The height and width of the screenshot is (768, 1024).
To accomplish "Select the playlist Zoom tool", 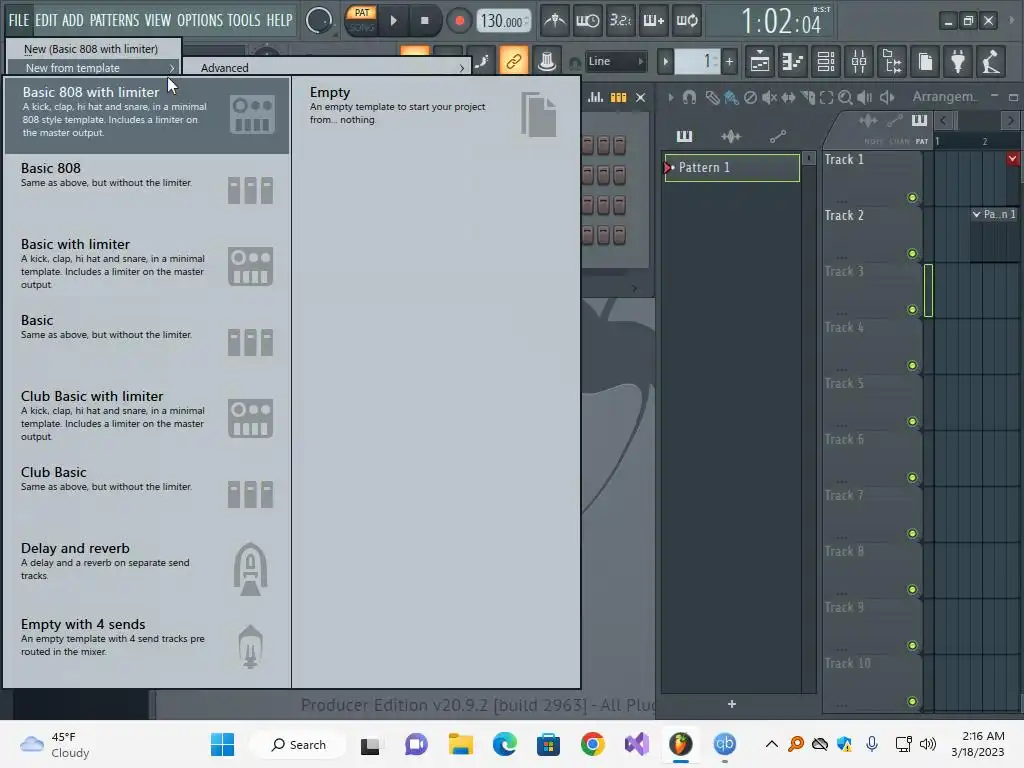I will coord(845,97).
